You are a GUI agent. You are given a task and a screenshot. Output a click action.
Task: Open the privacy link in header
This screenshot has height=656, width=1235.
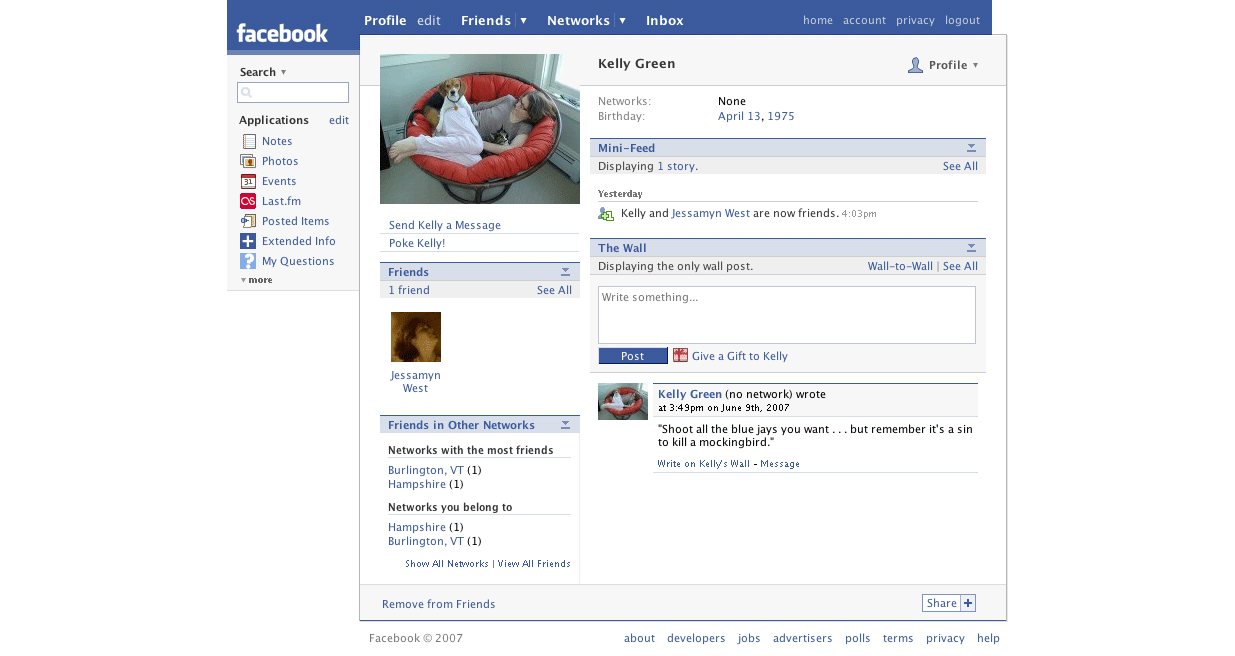[x=915, y=20]
